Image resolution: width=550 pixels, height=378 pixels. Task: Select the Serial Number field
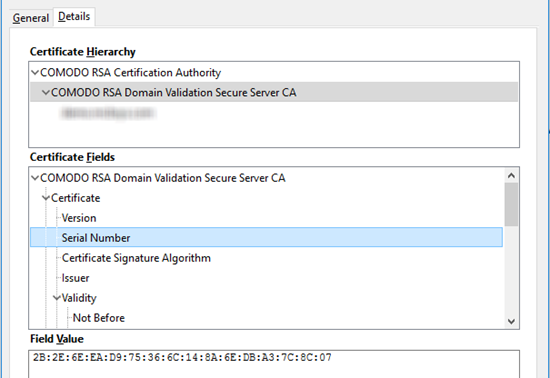(x=266, y=237)
